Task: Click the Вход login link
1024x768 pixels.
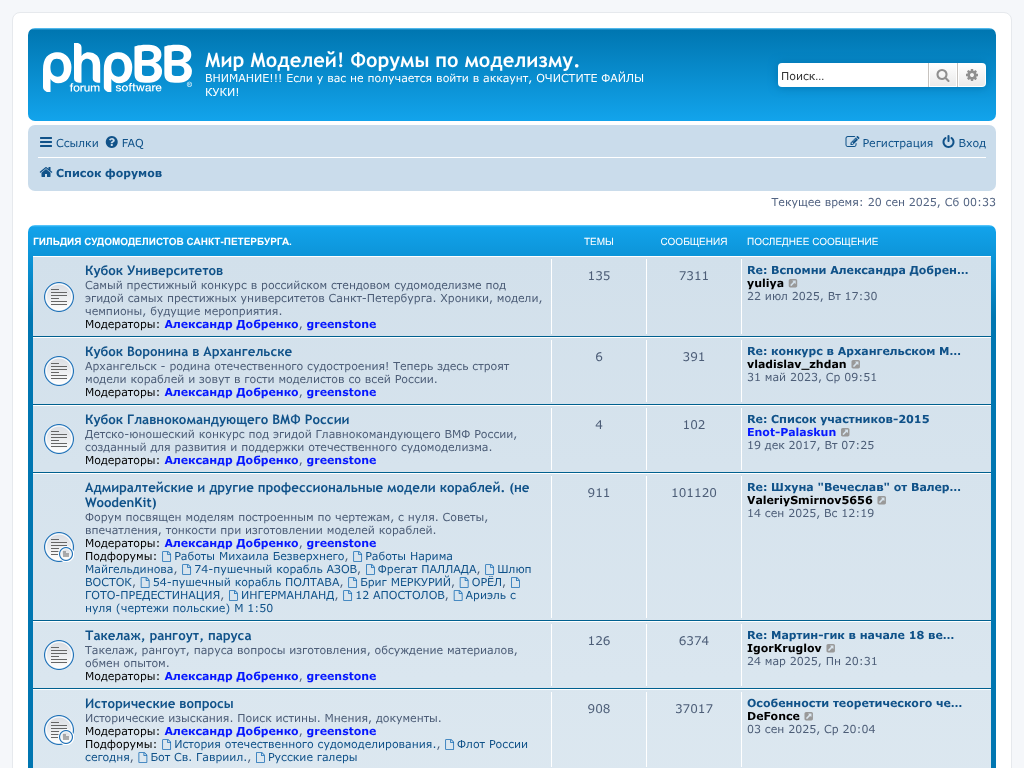Action: [964, 143]
